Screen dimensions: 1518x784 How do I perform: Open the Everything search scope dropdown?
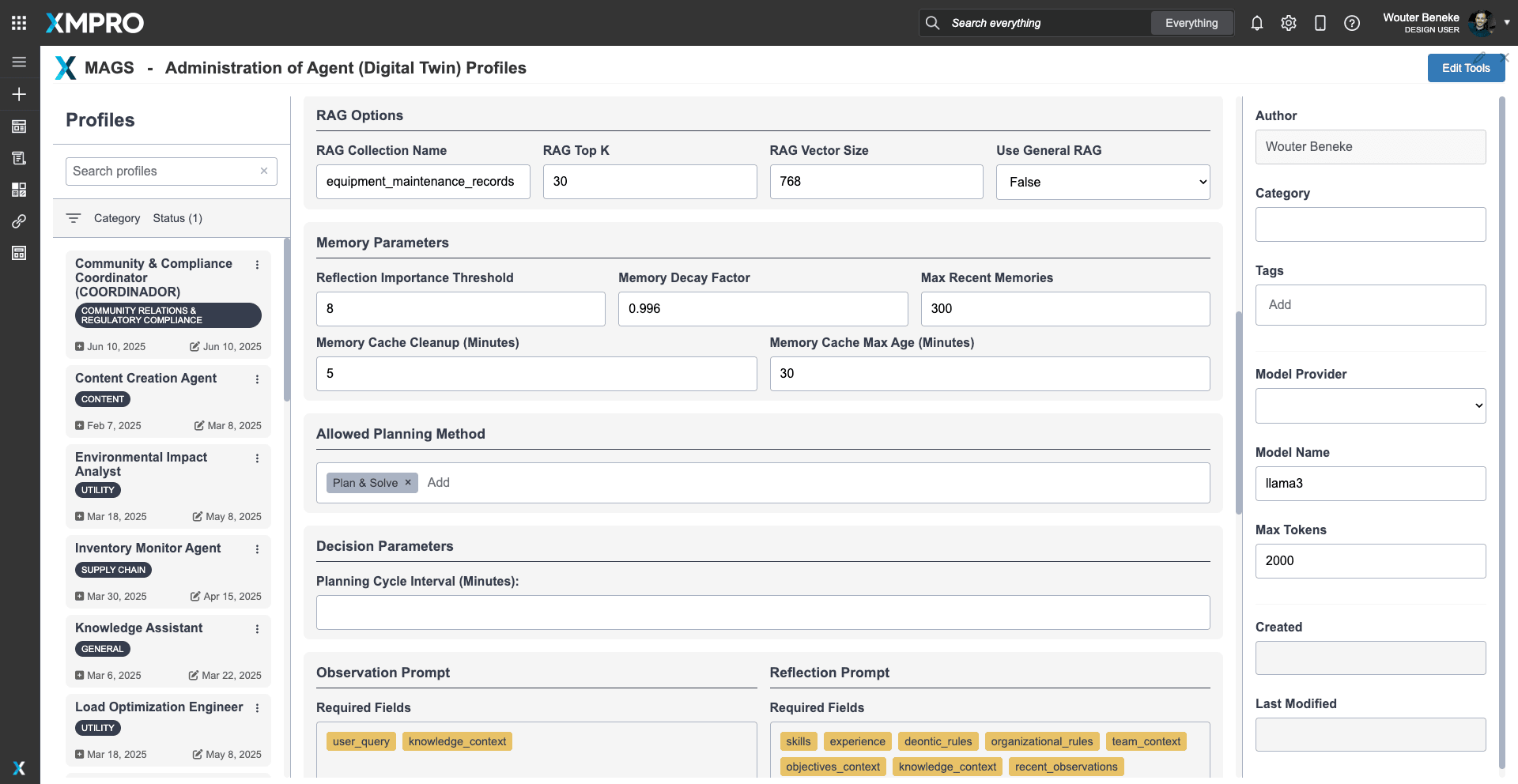click(1191, 23)
